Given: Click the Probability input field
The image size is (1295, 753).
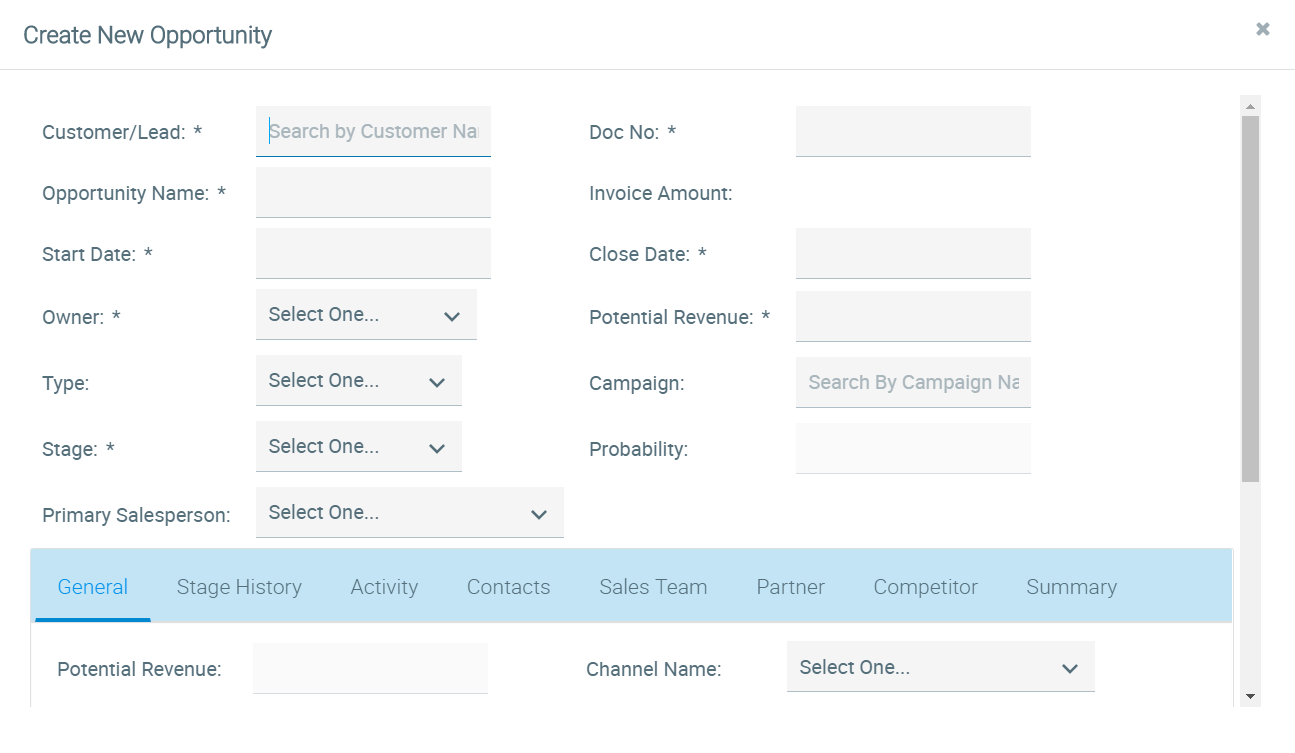Looking at the screenshot, I should tap(912, 449).
